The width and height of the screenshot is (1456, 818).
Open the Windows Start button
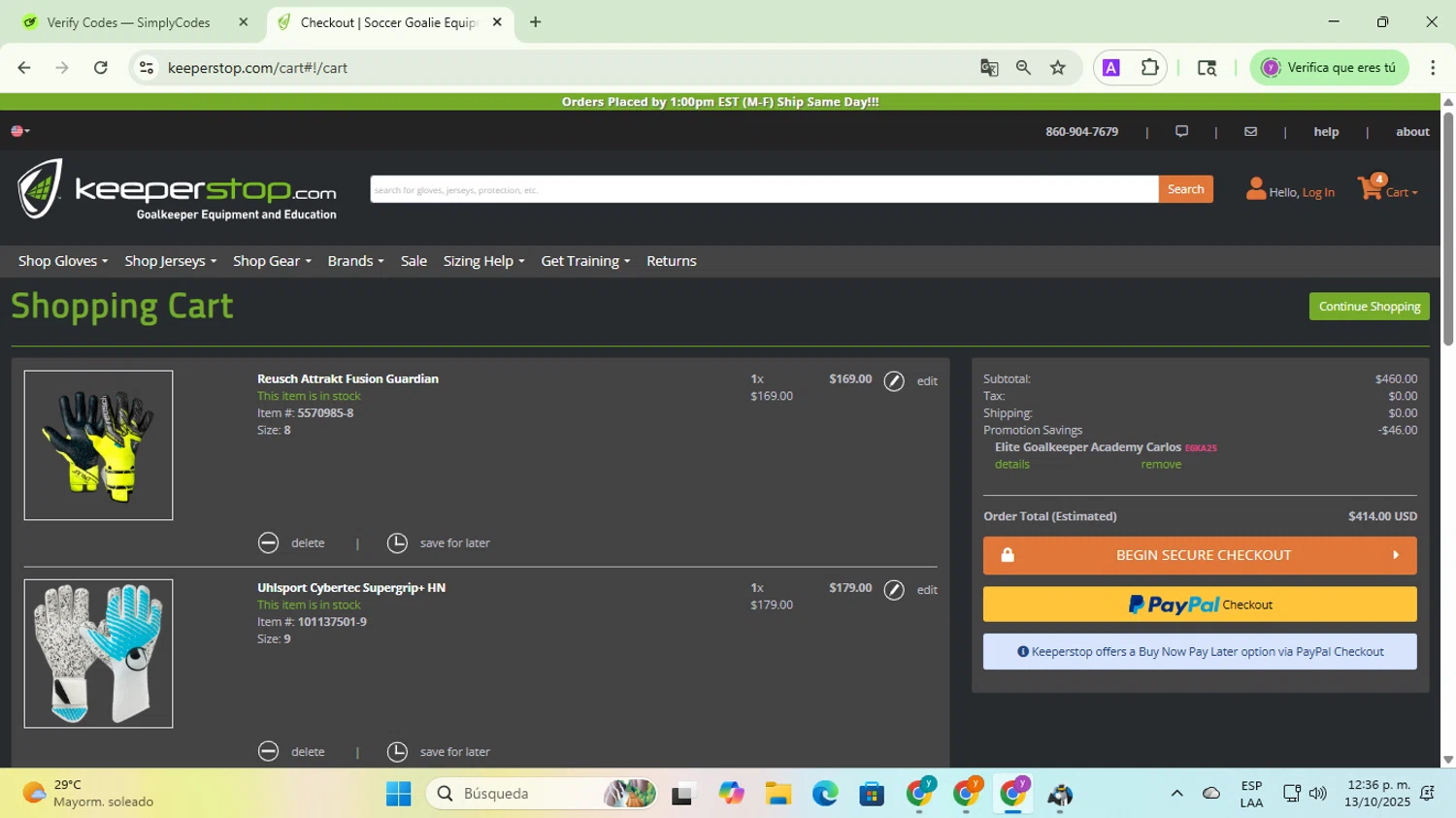pyautogui.click(x=398, y=794)
